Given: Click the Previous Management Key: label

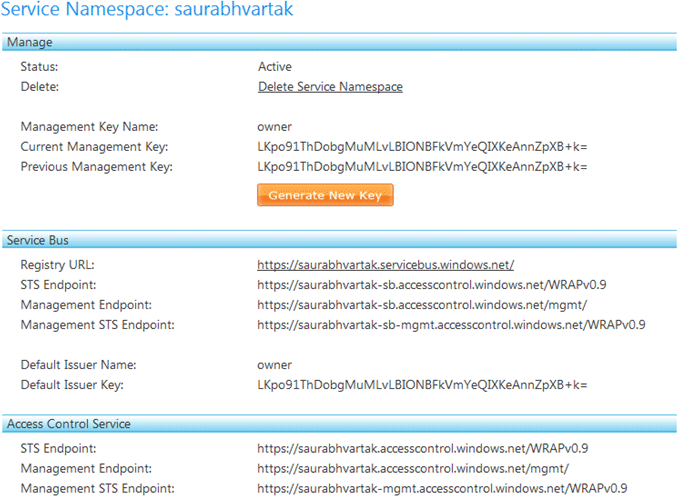Looking at the screenshot, I should 96,167.
